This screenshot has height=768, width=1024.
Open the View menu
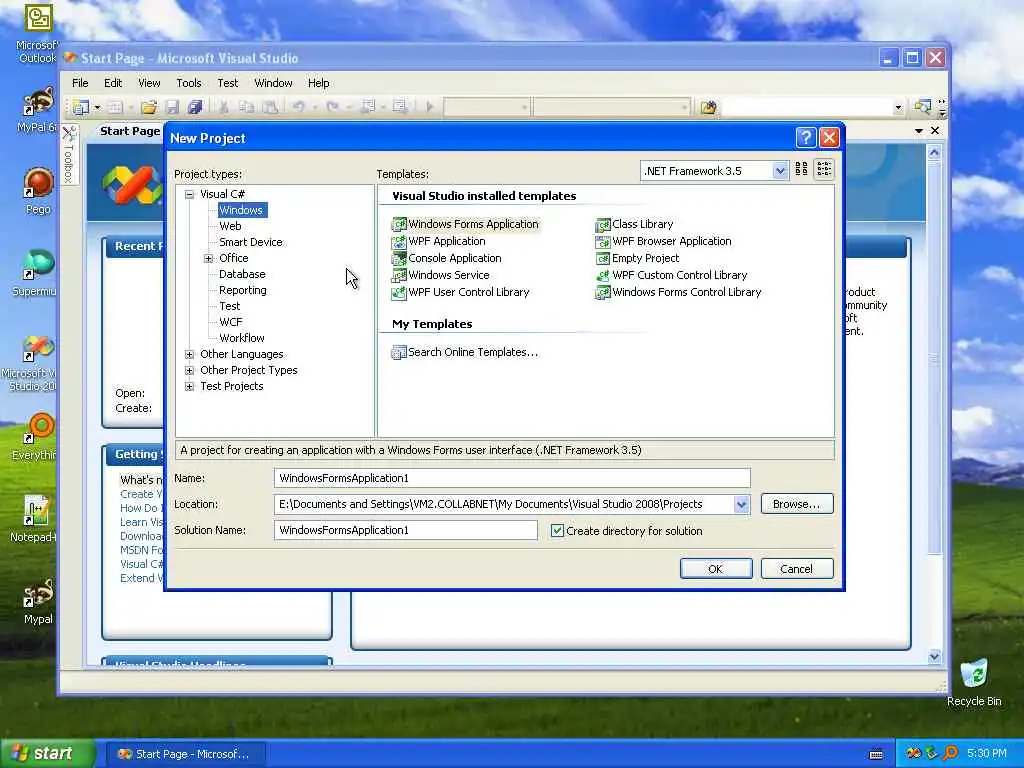pos(149,83)
